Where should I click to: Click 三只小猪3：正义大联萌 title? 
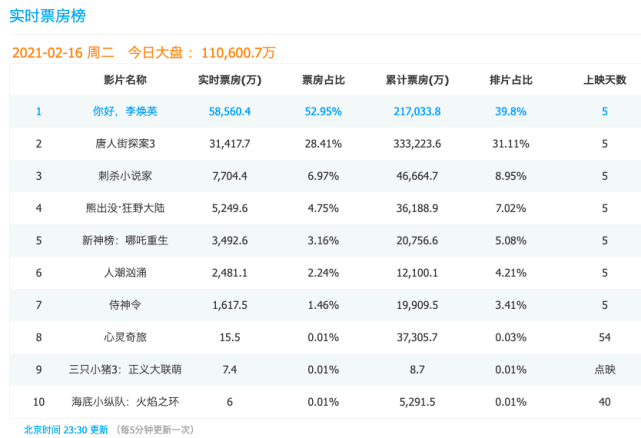click(x=125, y=370)
